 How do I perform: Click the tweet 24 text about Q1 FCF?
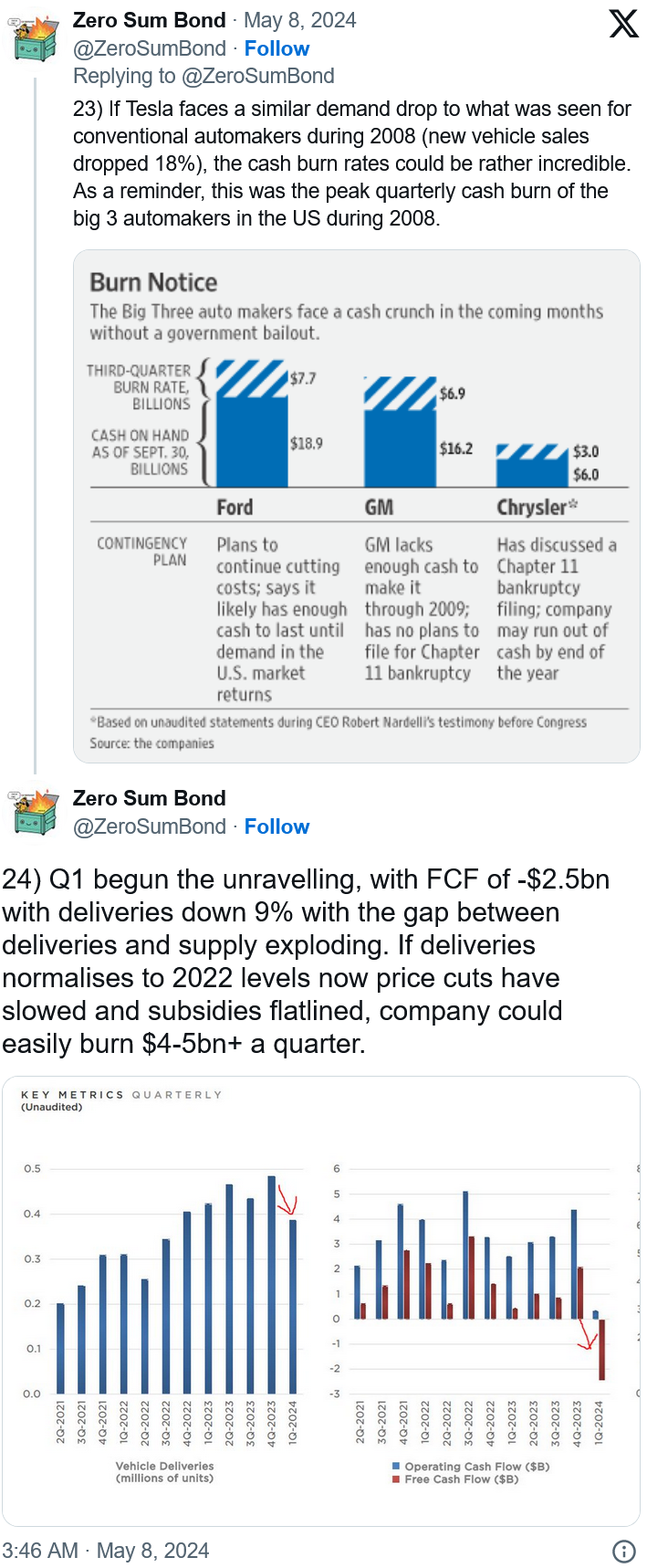tap(307, 962)
